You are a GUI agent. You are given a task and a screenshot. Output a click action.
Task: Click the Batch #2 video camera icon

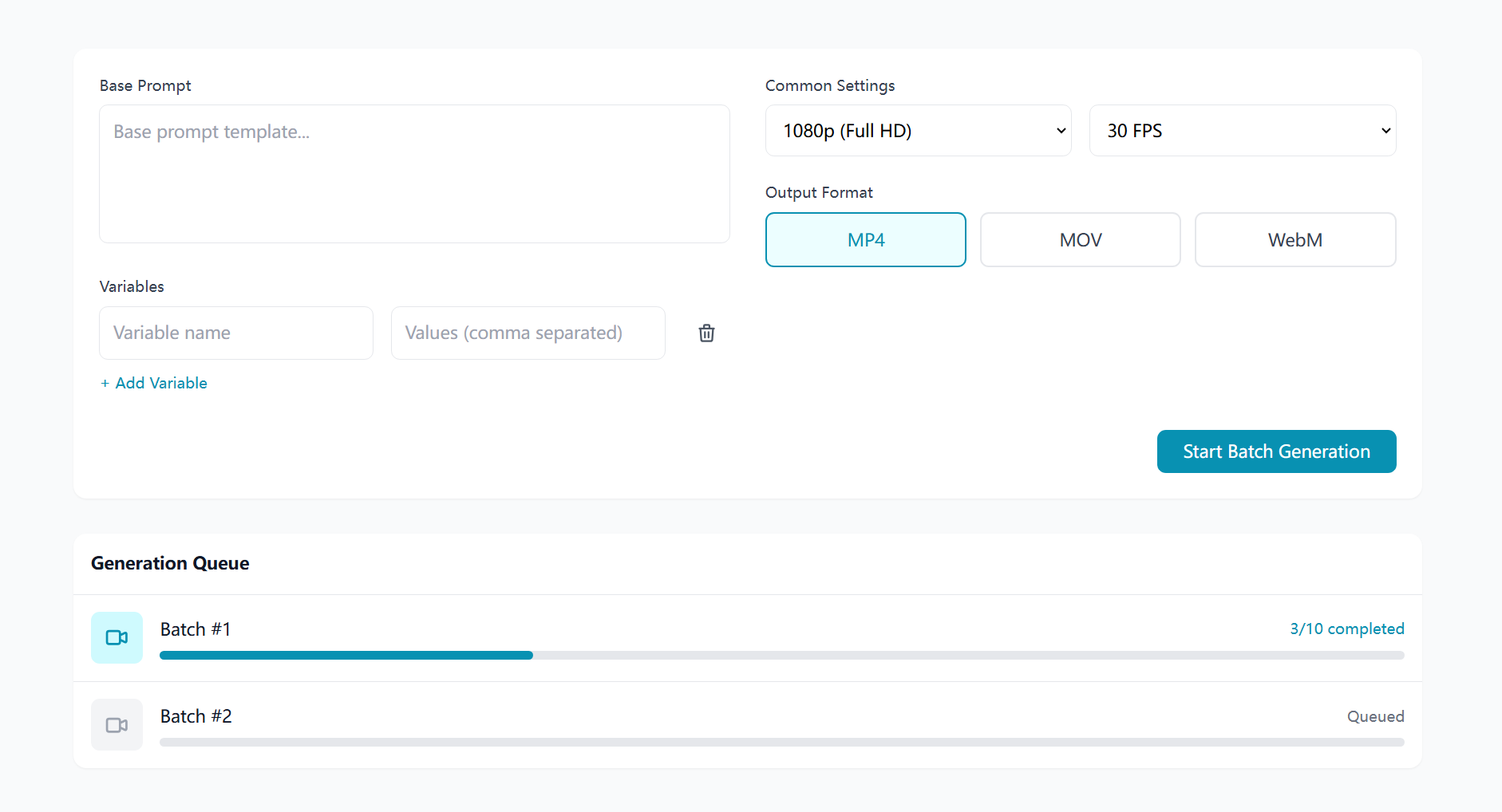117,724
